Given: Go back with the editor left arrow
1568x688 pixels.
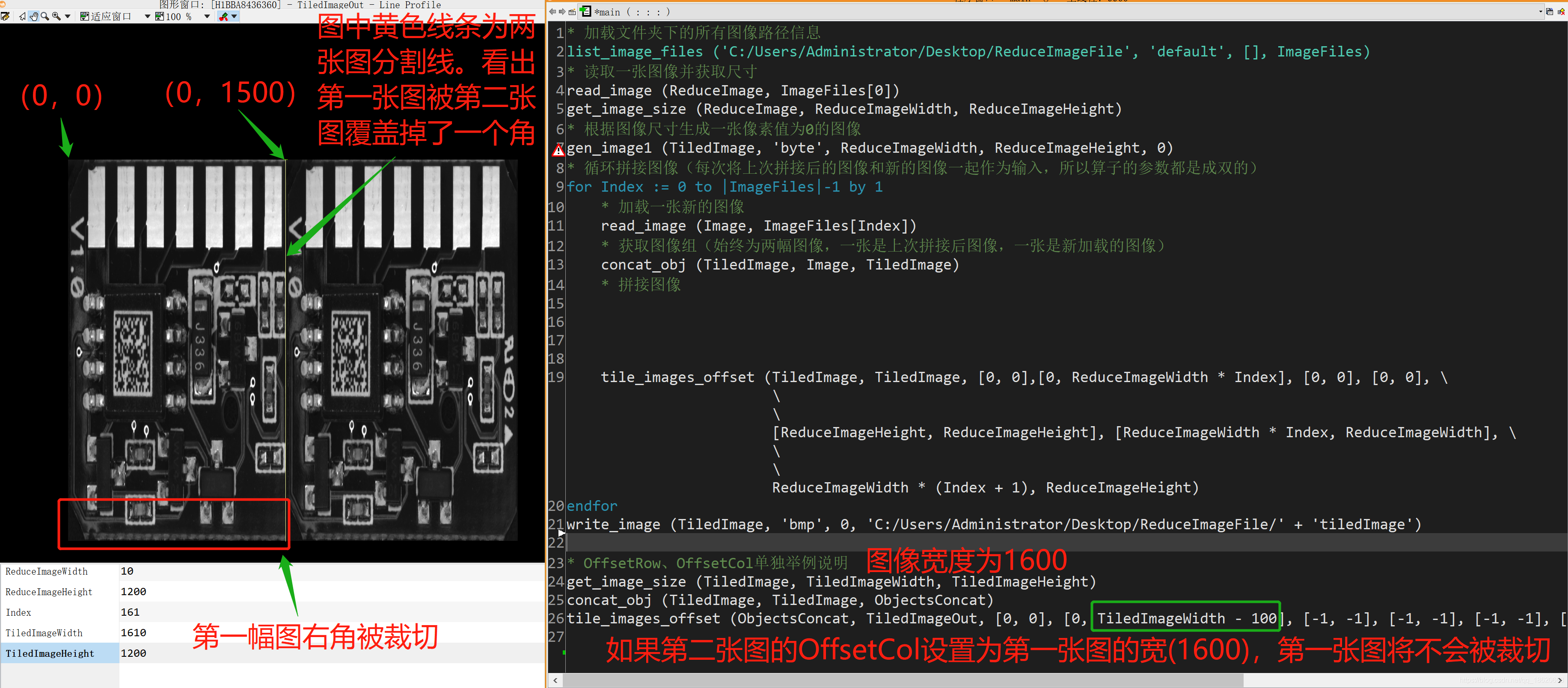Looking at the screenshot, I should pos(552,12).
